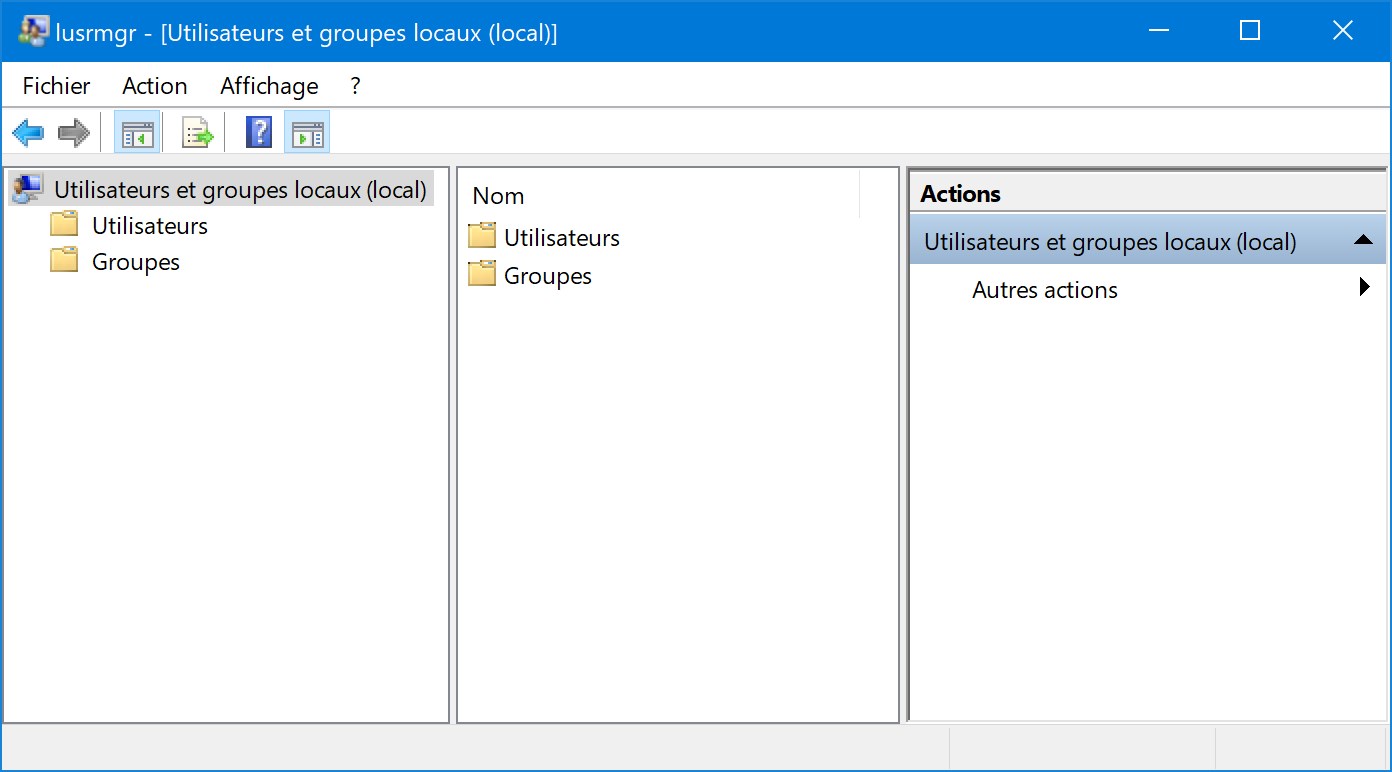Screen dimensions: 1392x772
Task: Open the Affichage menu
Action: (269, 86)
